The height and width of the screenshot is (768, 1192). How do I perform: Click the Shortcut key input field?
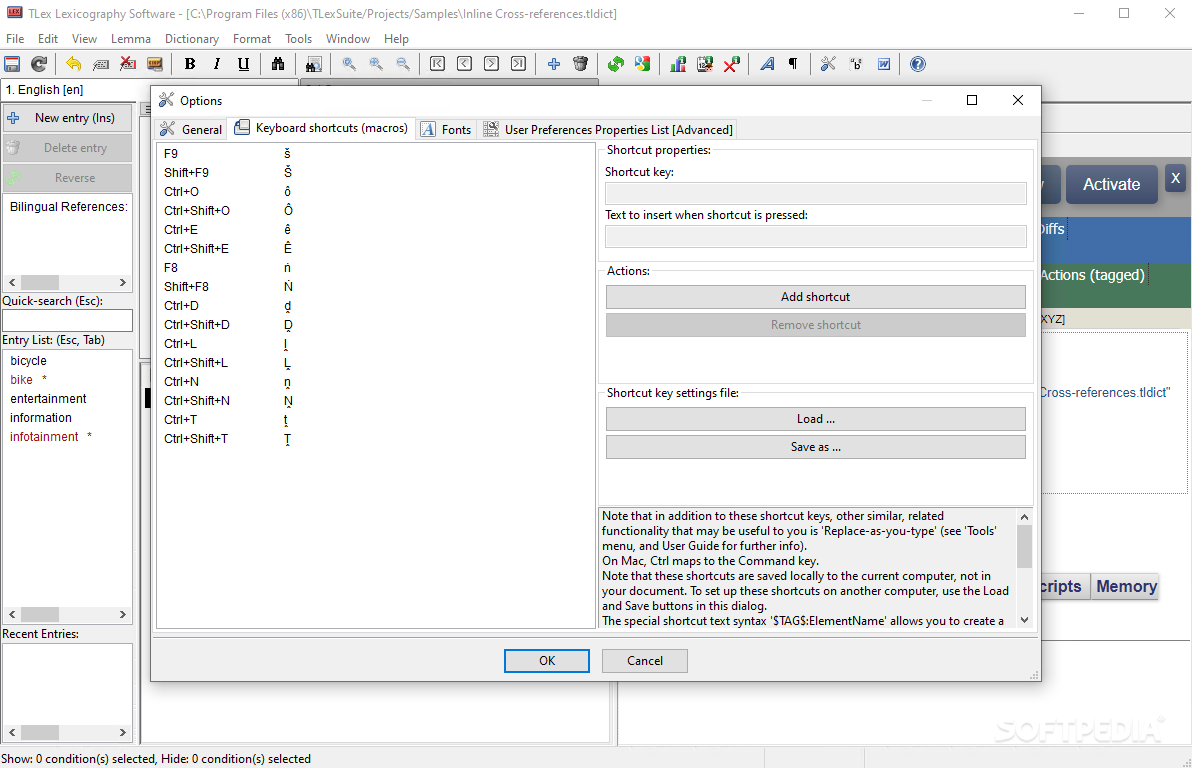click(x=816, y=193)
